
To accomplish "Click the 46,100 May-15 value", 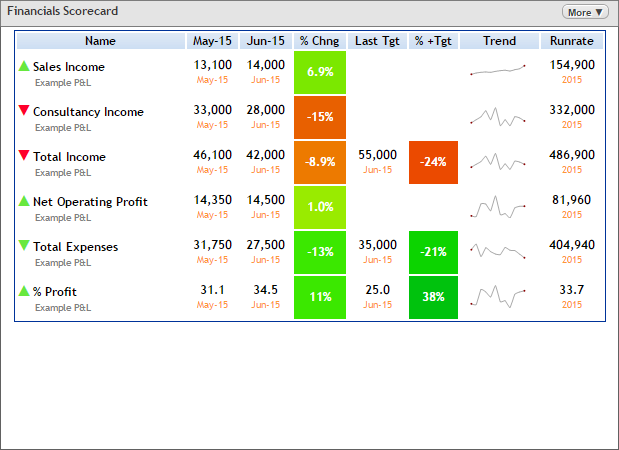I will [x=212, y=155].
